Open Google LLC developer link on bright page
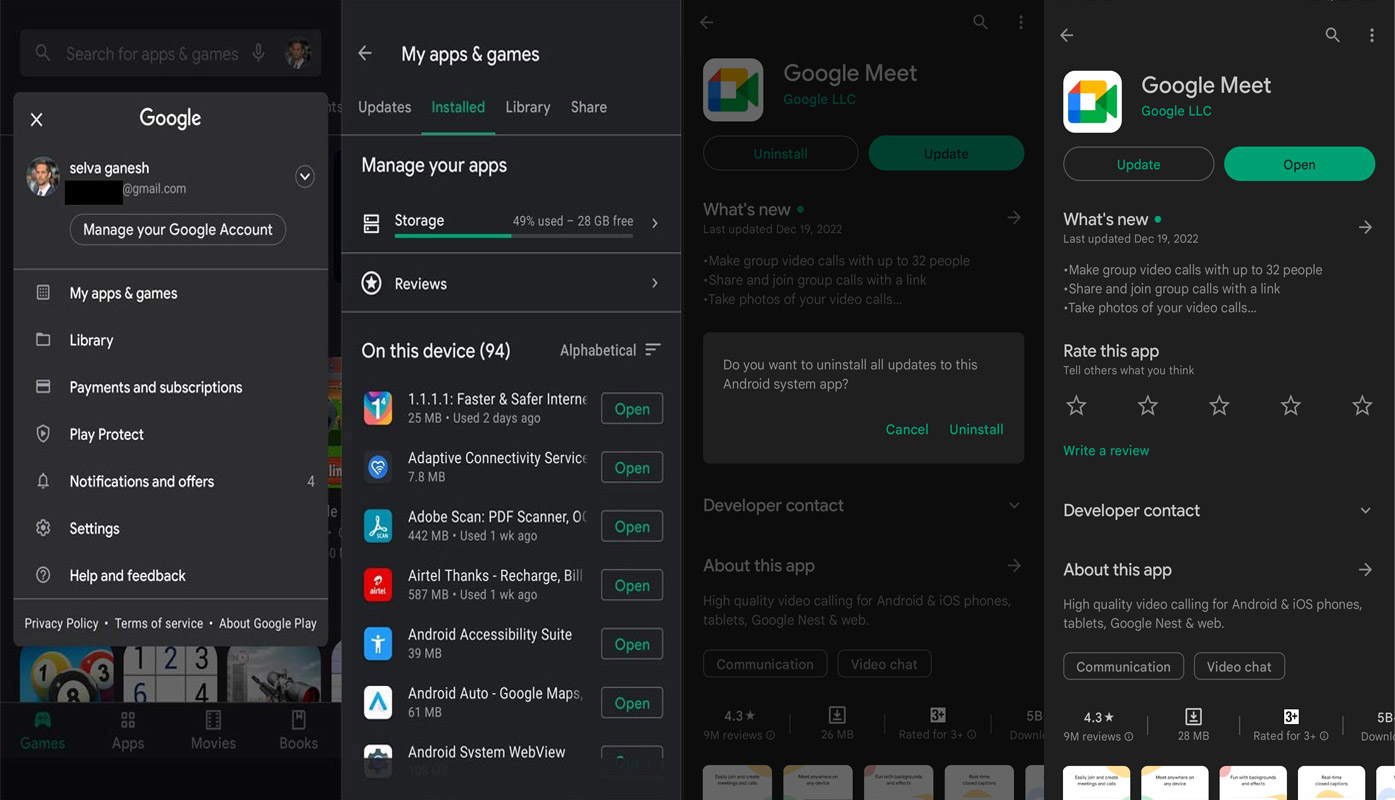 pos(1176,111)
